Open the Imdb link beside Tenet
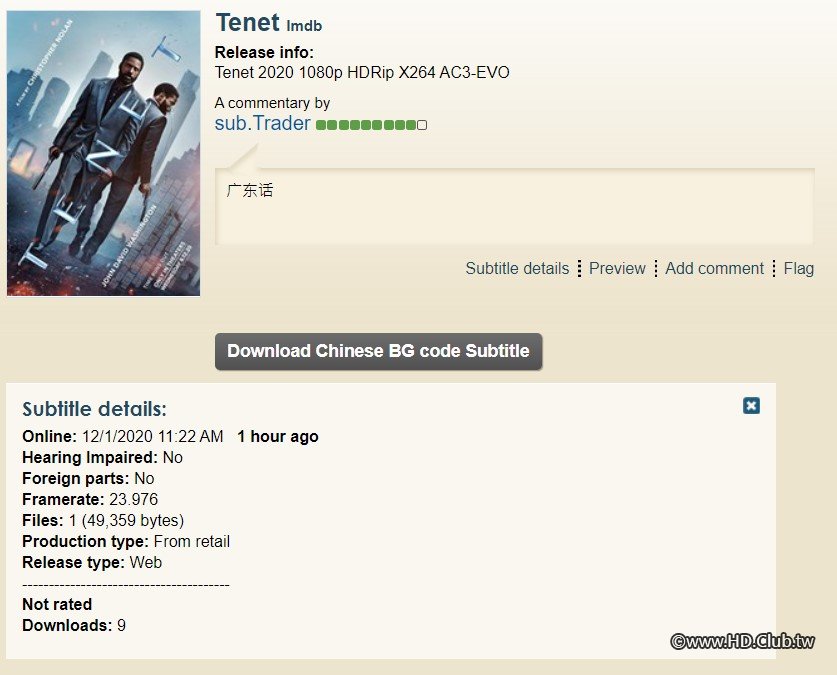837x675 pixels. point(305,26)
